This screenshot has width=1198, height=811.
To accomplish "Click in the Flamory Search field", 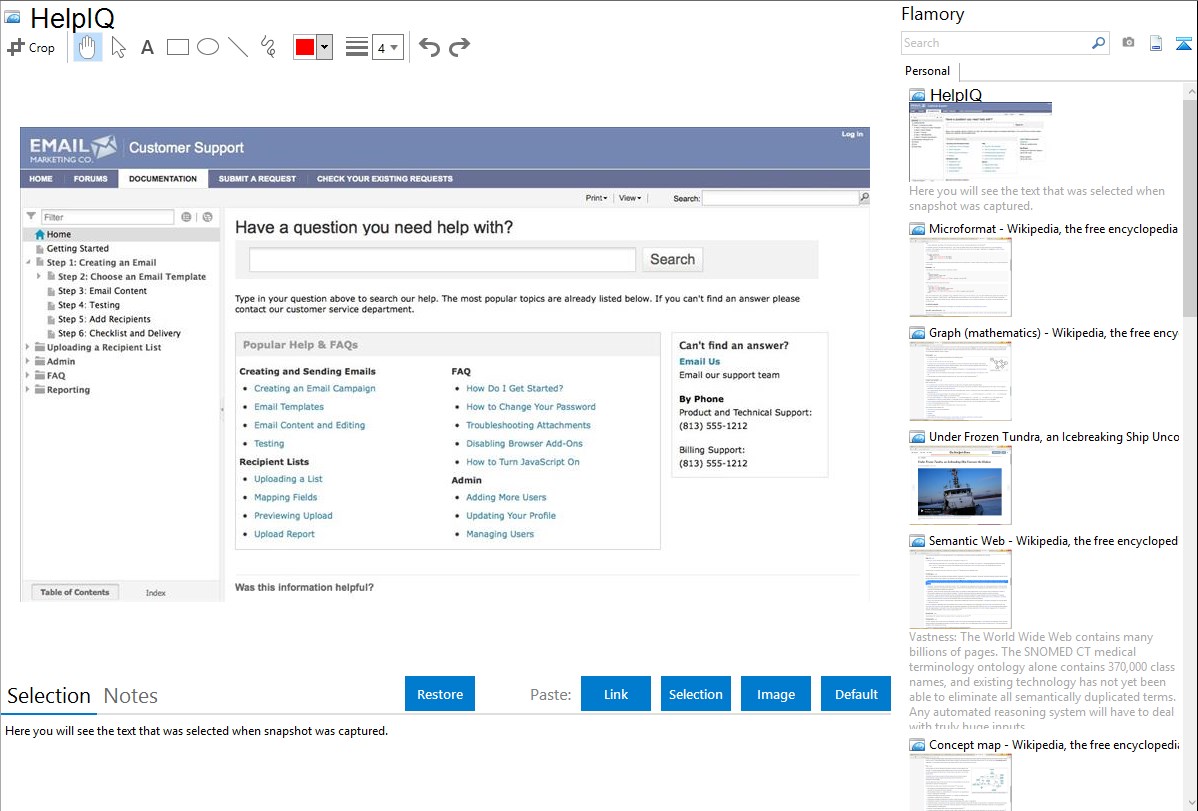I will coord(996,43).
